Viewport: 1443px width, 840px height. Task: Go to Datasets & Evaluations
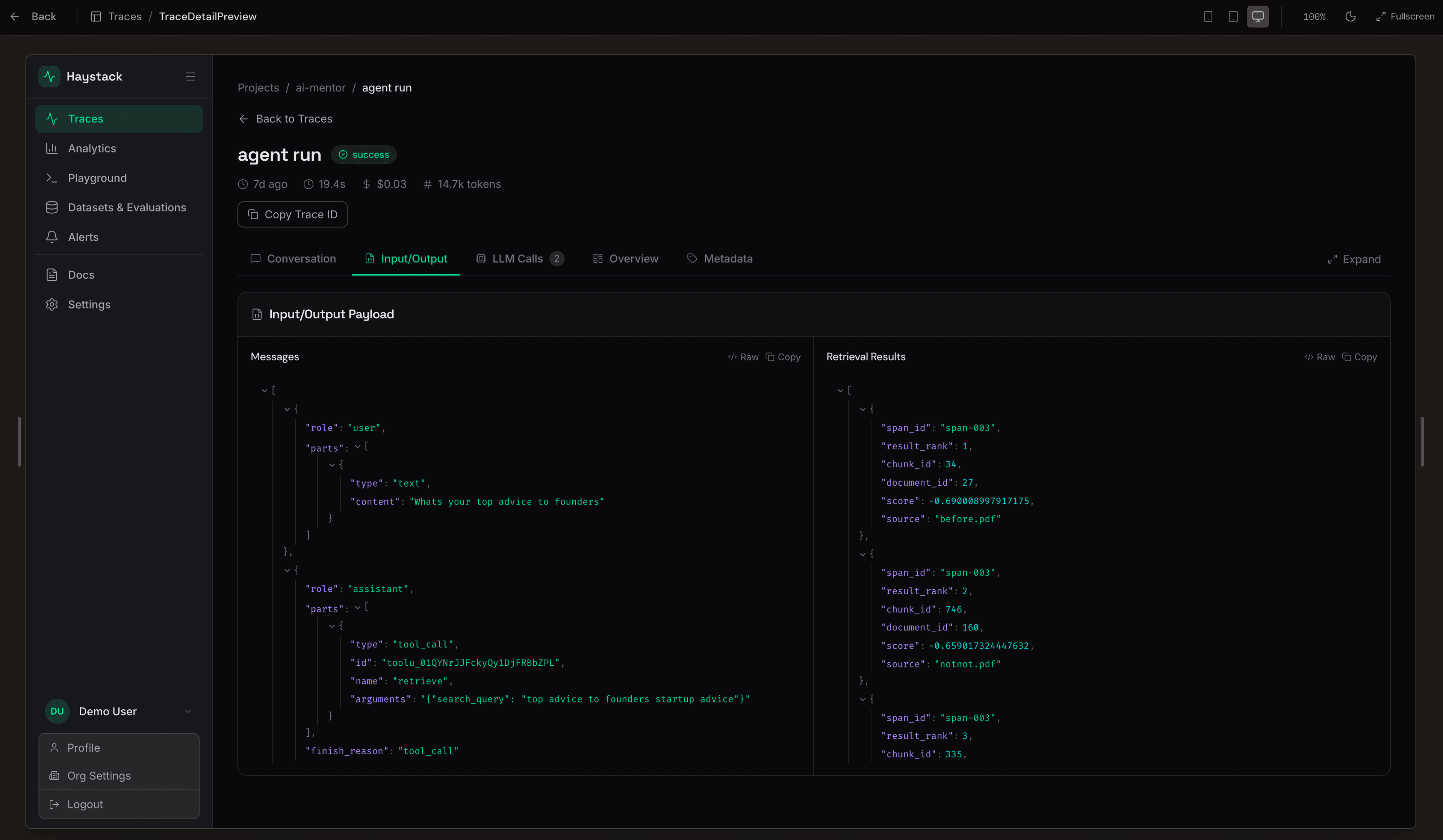coord(119,207)
